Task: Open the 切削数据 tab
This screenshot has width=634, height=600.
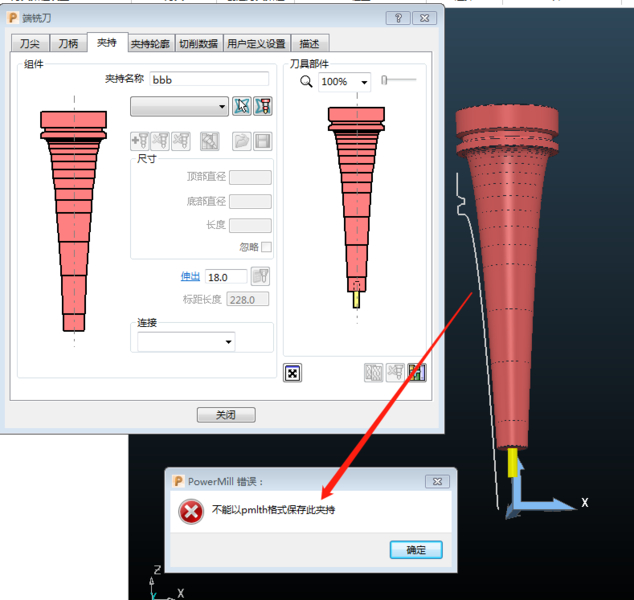Action: coord(199,43)
